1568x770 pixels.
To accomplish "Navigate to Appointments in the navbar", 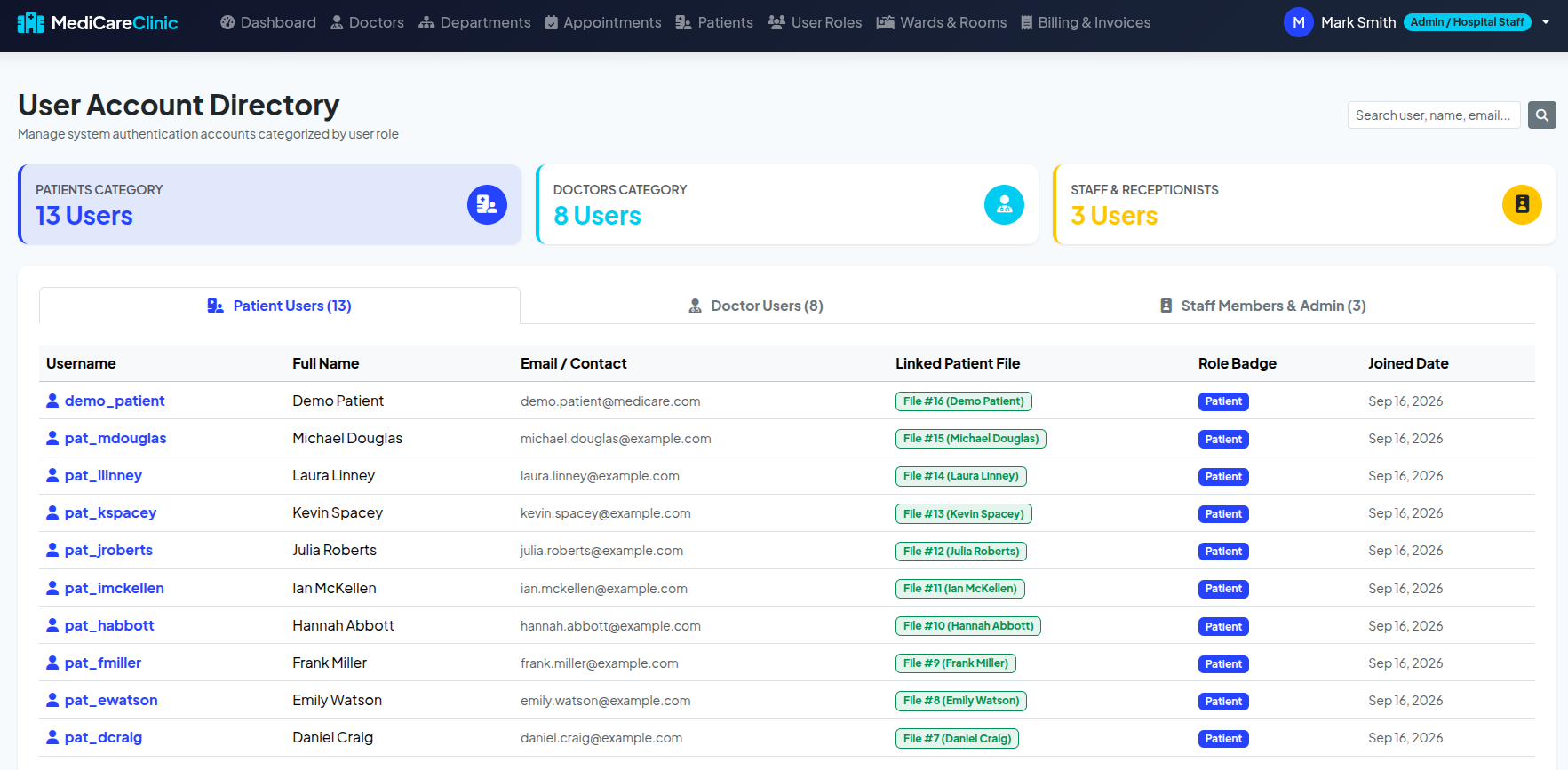I will [603, 22].
